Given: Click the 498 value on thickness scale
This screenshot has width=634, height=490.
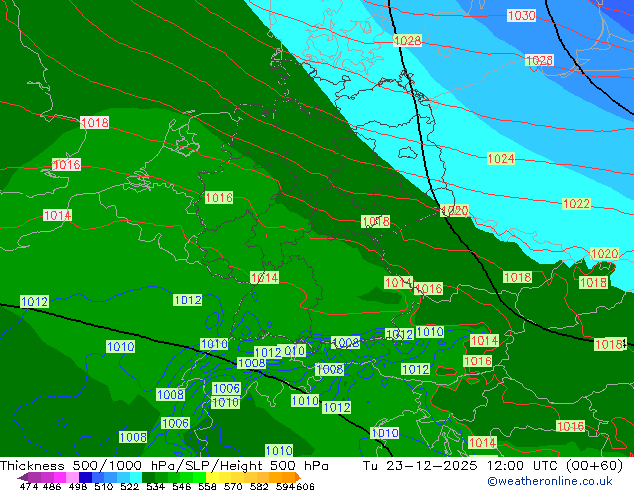Looking at the screenshot, I should coord(78,486).
